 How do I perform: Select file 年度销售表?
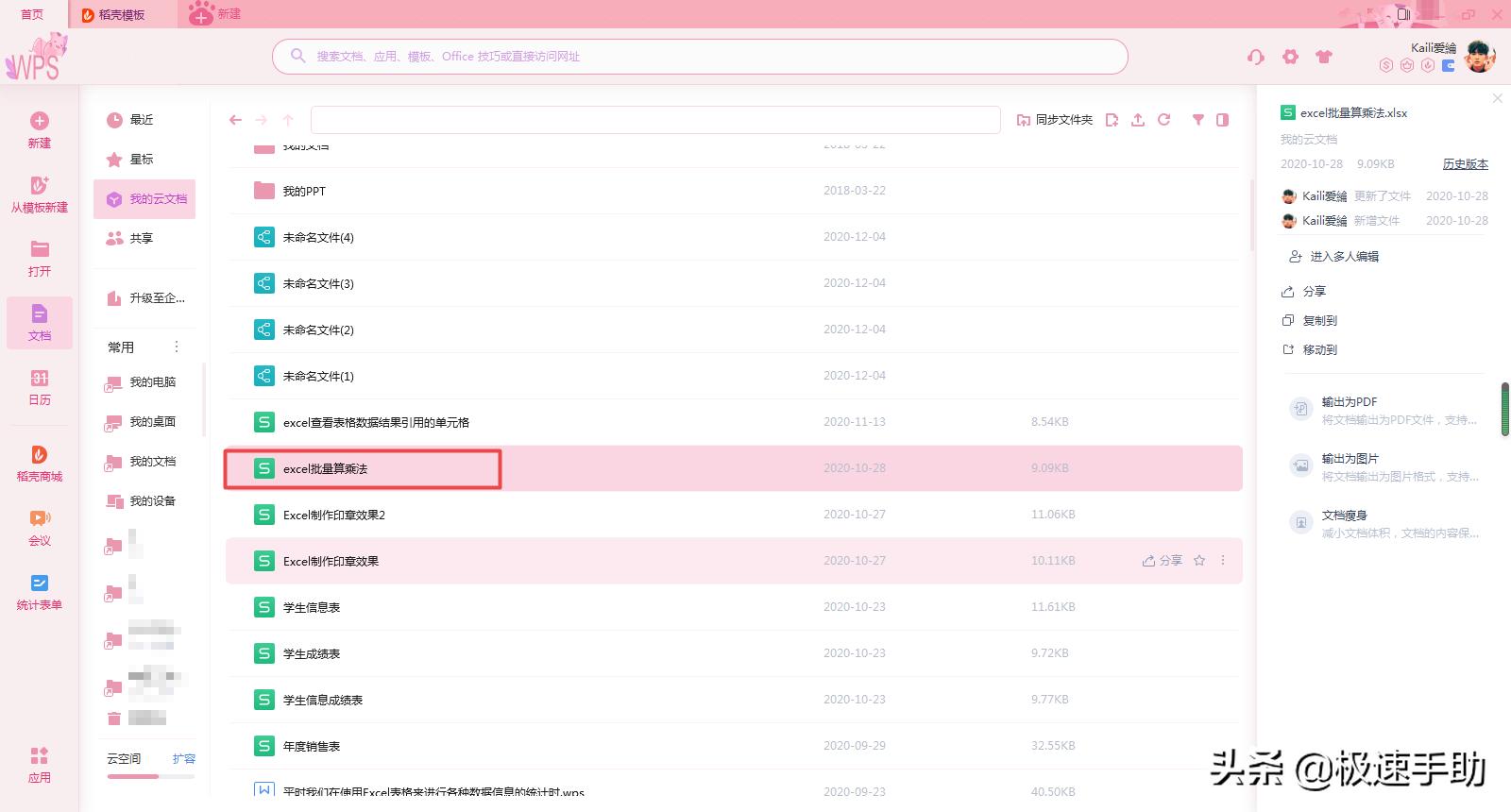coord(733,746)
